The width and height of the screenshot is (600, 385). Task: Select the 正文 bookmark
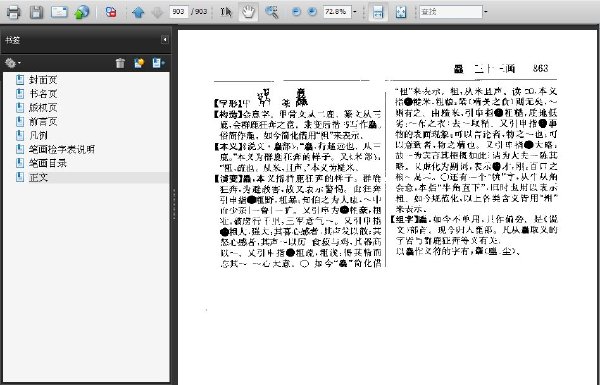[x=38, y=177]
